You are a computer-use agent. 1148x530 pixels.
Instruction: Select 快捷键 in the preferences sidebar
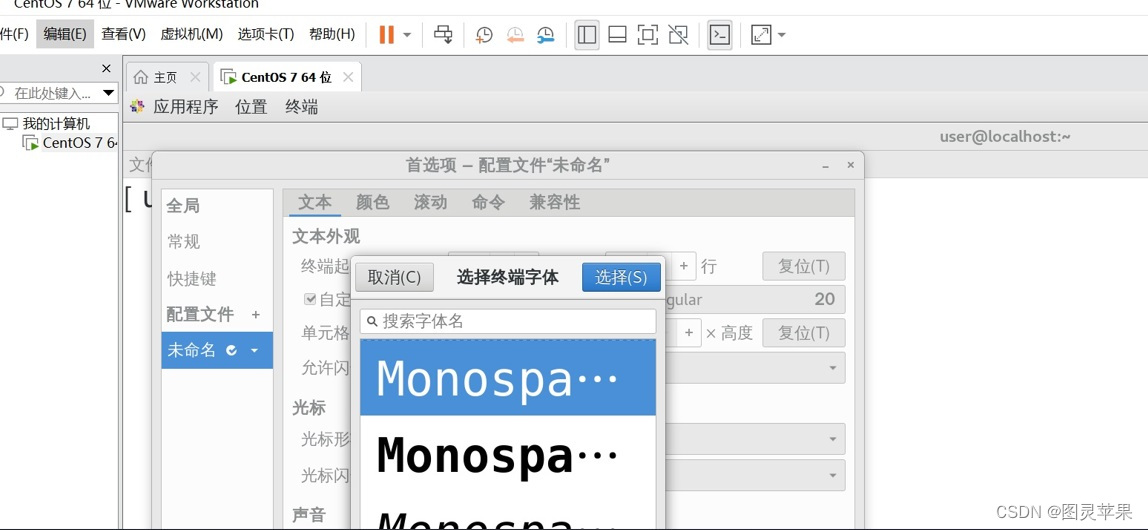tap(192, 278)
